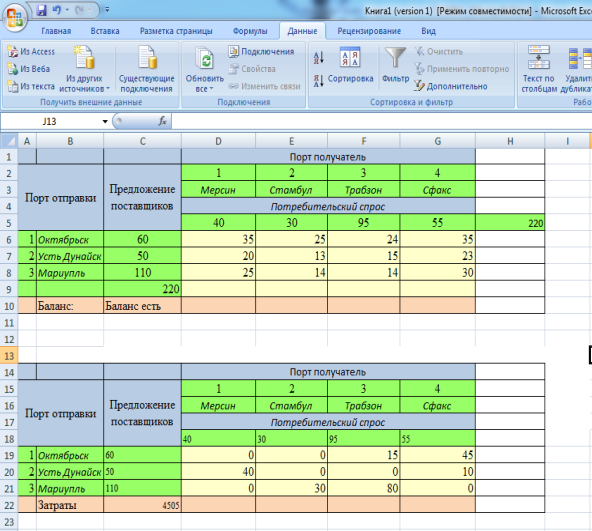592x531 pixels.
Task: Open the Разметка страницы tab
Action: coord(176,31)
